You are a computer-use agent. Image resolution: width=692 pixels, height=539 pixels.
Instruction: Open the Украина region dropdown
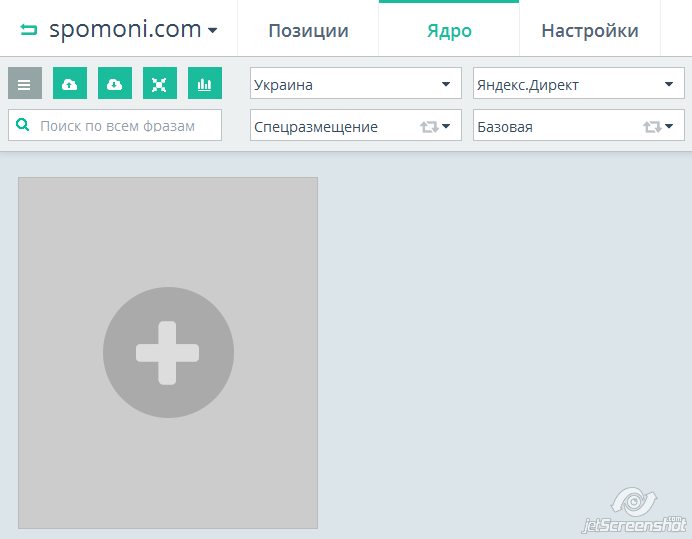click(x=355, y=84)
